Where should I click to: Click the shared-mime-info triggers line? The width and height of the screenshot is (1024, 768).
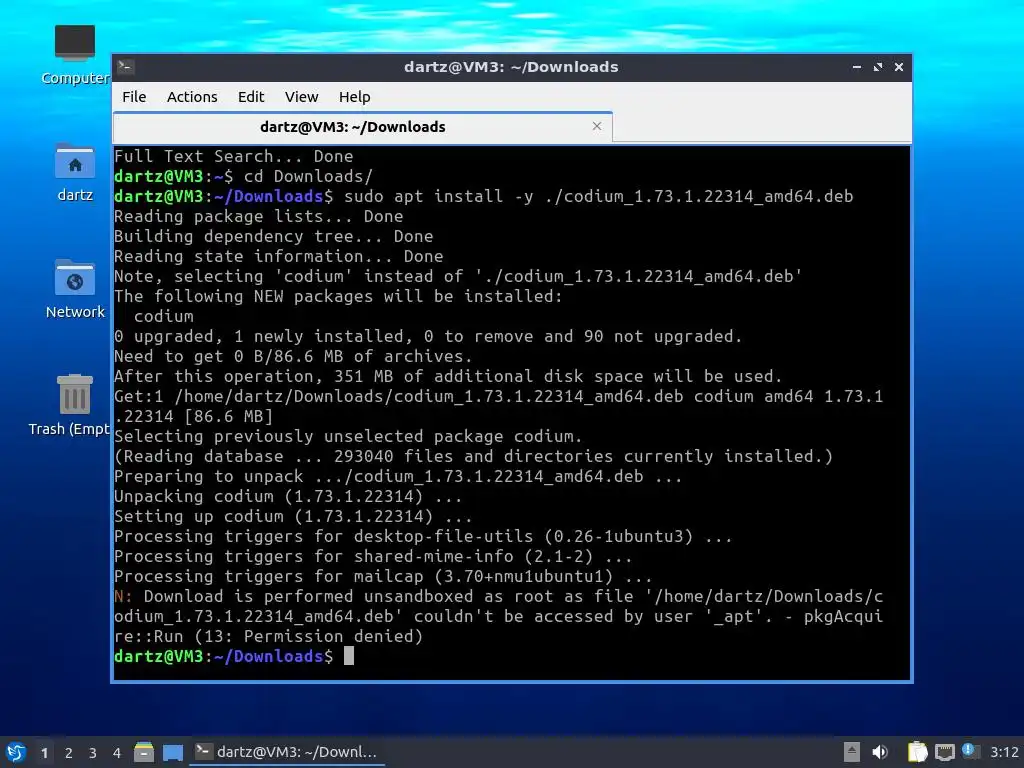(x=373, y=556)
